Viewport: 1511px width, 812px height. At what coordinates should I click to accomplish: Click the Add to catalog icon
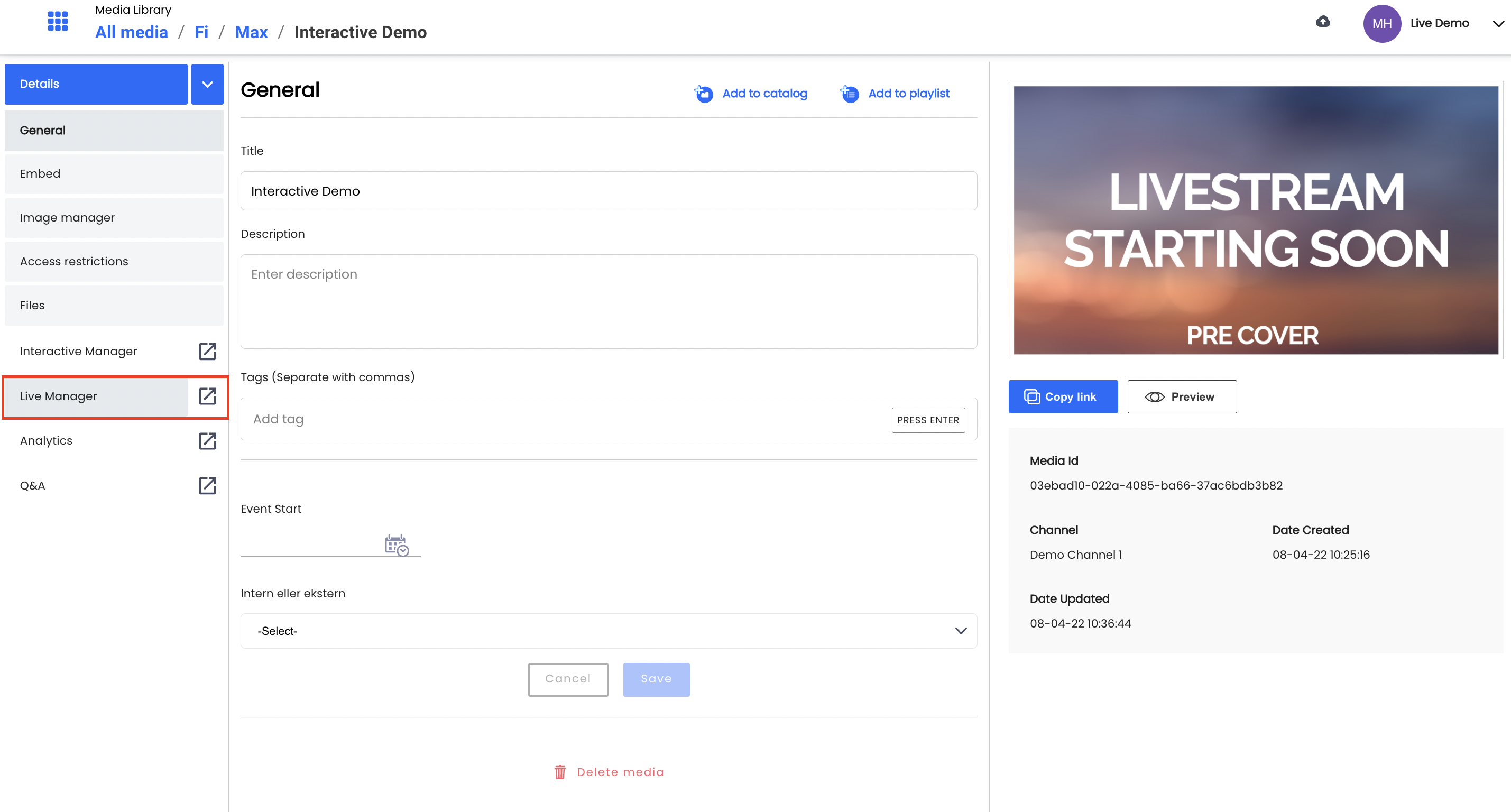point(703,93)
